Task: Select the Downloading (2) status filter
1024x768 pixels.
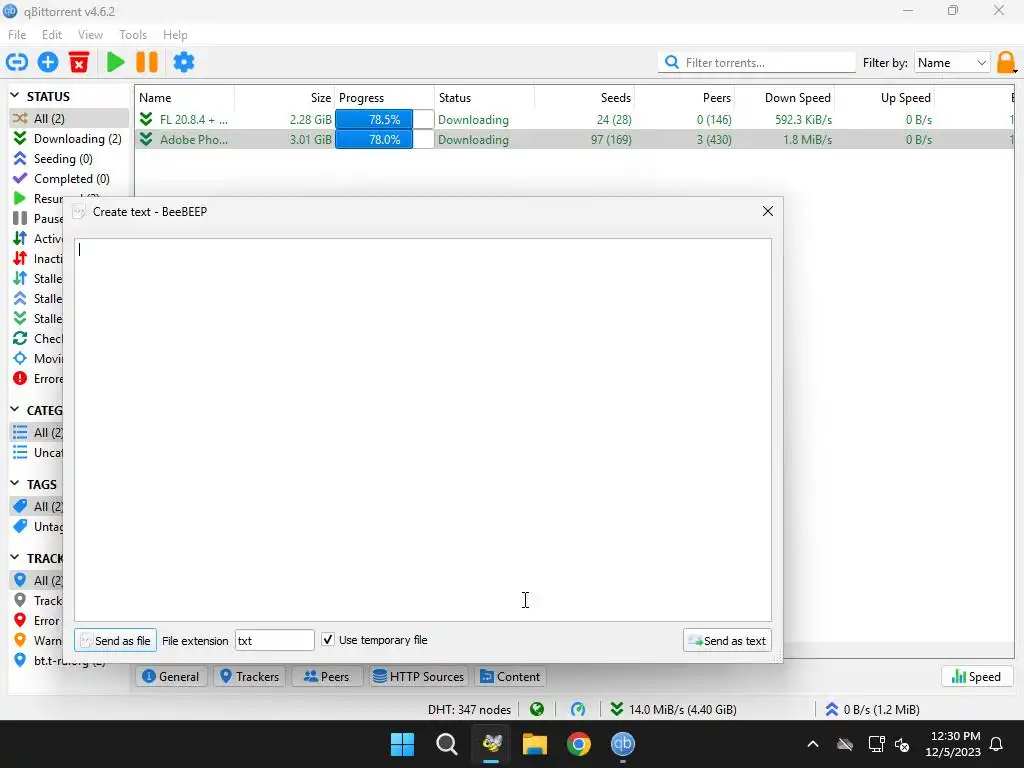Action: [x=69, y=138]
